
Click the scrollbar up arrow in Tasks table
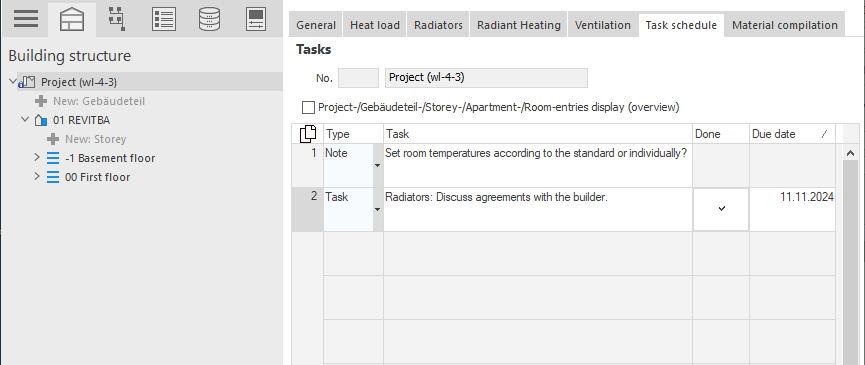pos(850,154)
